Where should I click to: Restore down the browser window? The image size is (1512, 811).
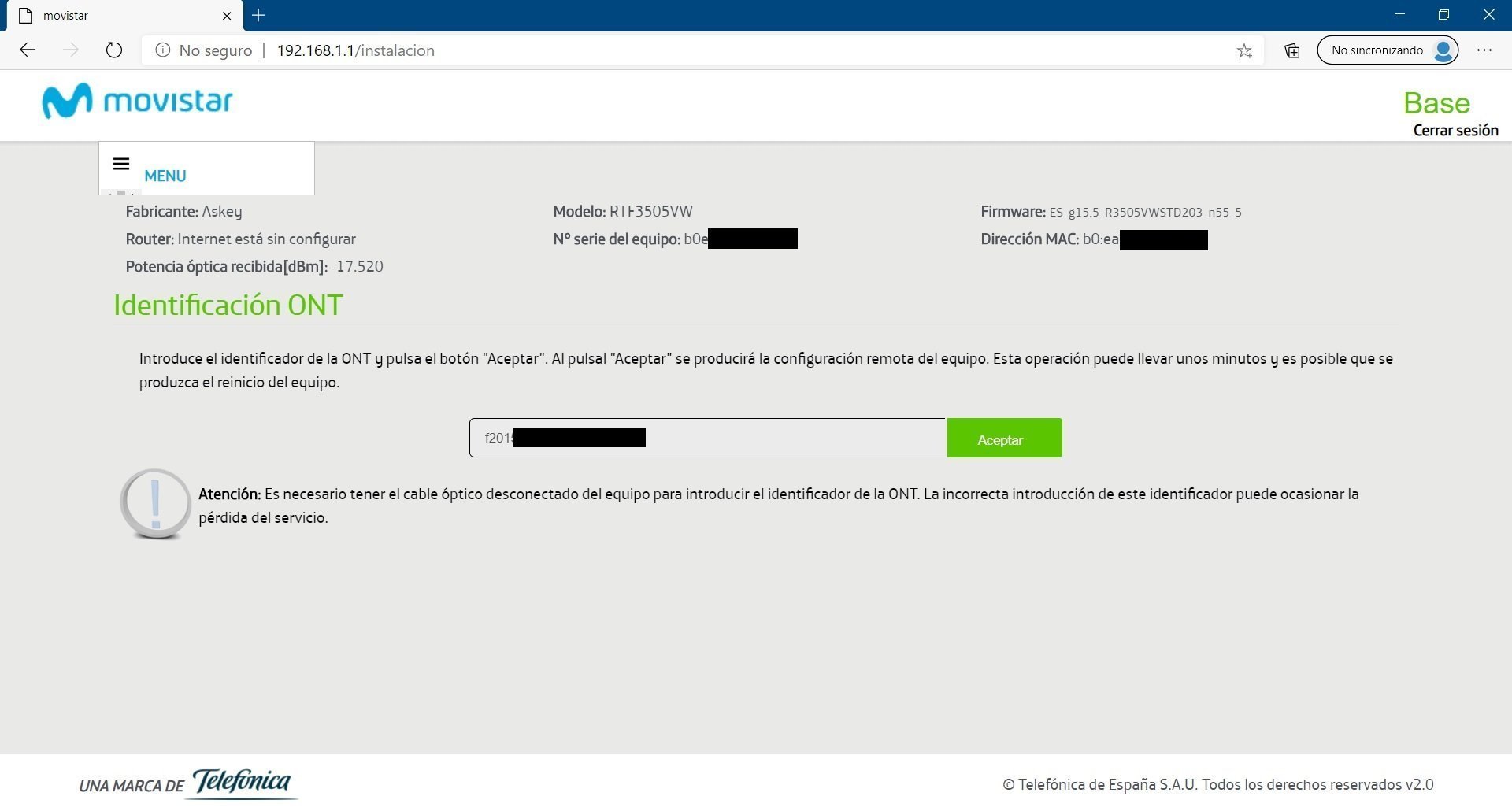click(x=1443, y=15)
